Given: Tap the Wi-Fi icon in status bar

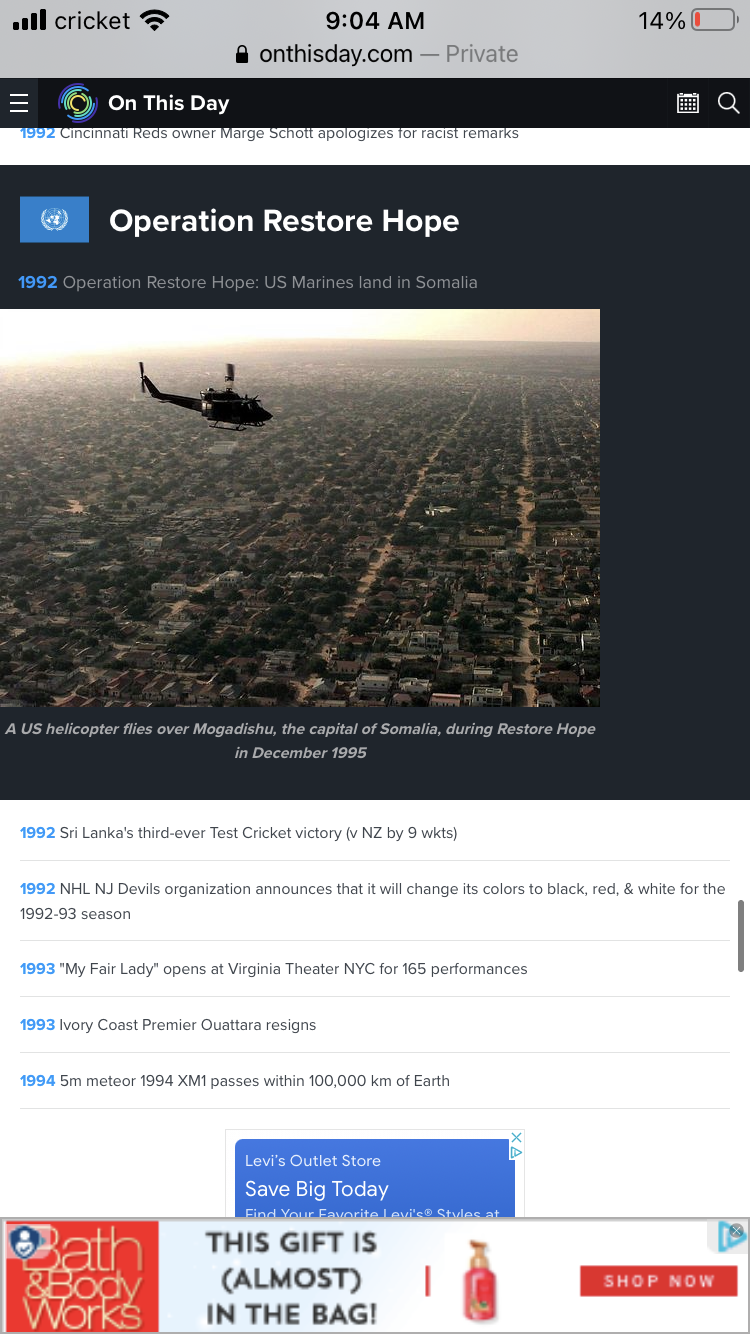Looking at the screenshot, I should click(x=154, y=20).
